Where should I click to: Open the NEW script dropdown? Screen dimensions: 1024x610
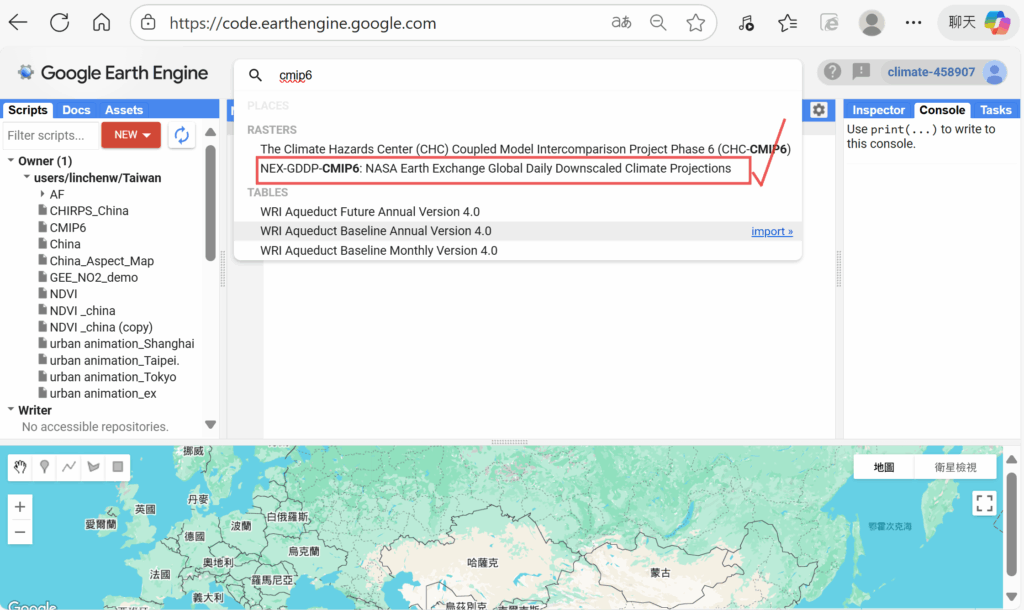(x=131, y=135)
